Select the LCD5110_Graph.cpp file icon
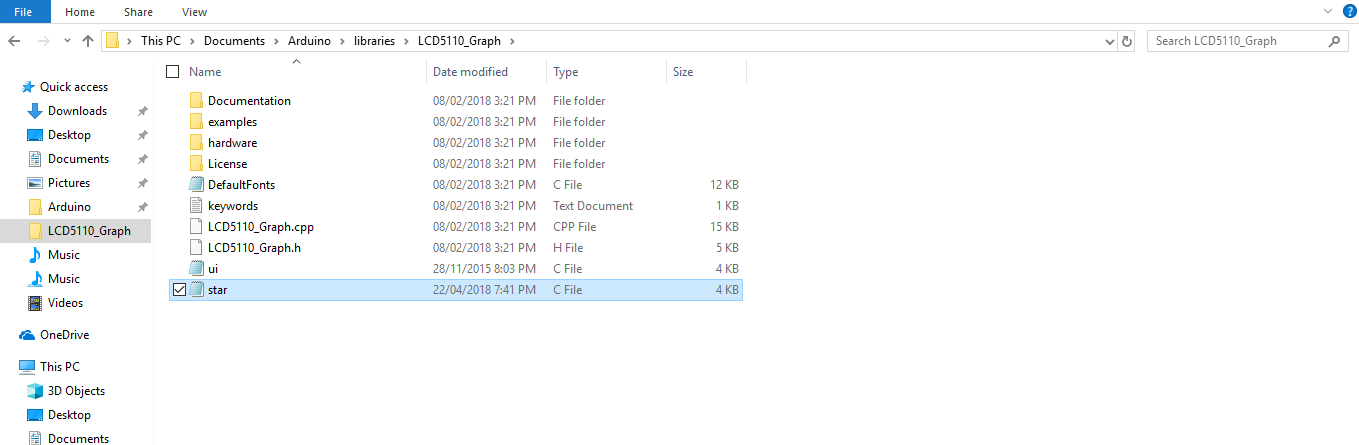This screenshot has height=445, width=1359. click(196, 226)
